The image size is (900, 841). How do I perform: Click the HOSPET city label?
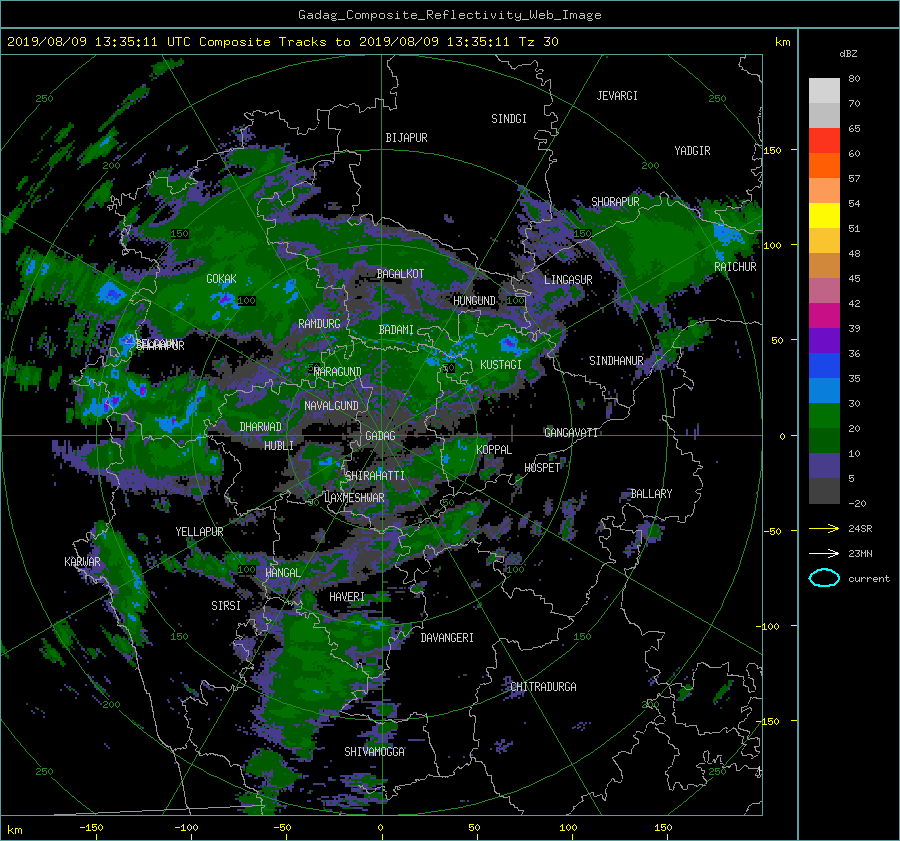pyautogui.click(x=542, y=468)
